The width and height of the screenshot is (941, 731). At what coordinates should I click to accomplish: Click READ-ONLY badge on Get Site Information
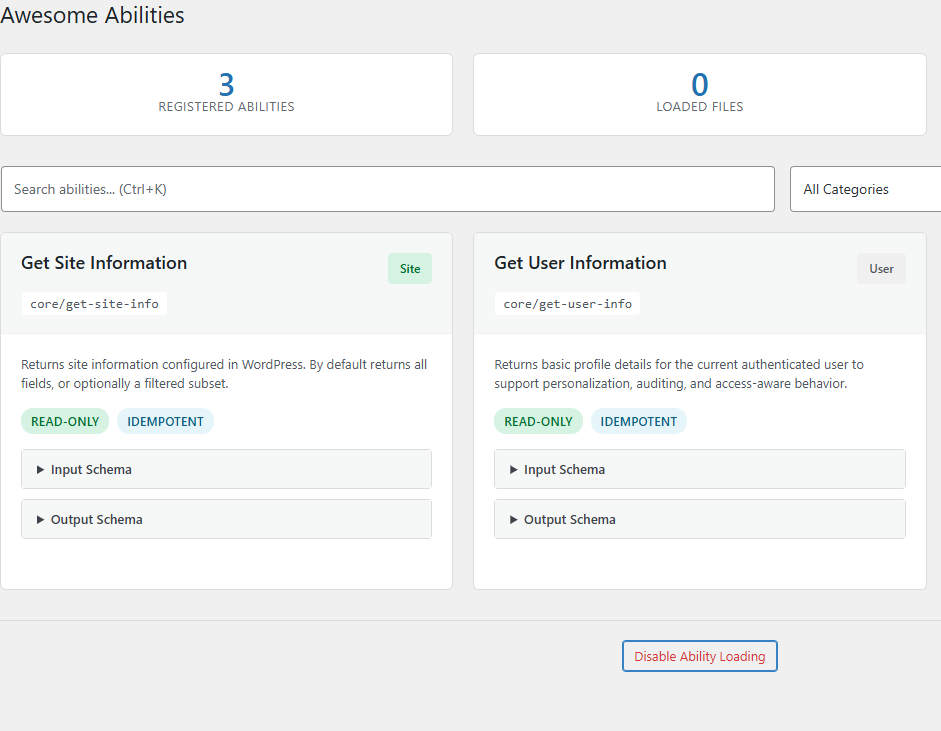[65, 421]
